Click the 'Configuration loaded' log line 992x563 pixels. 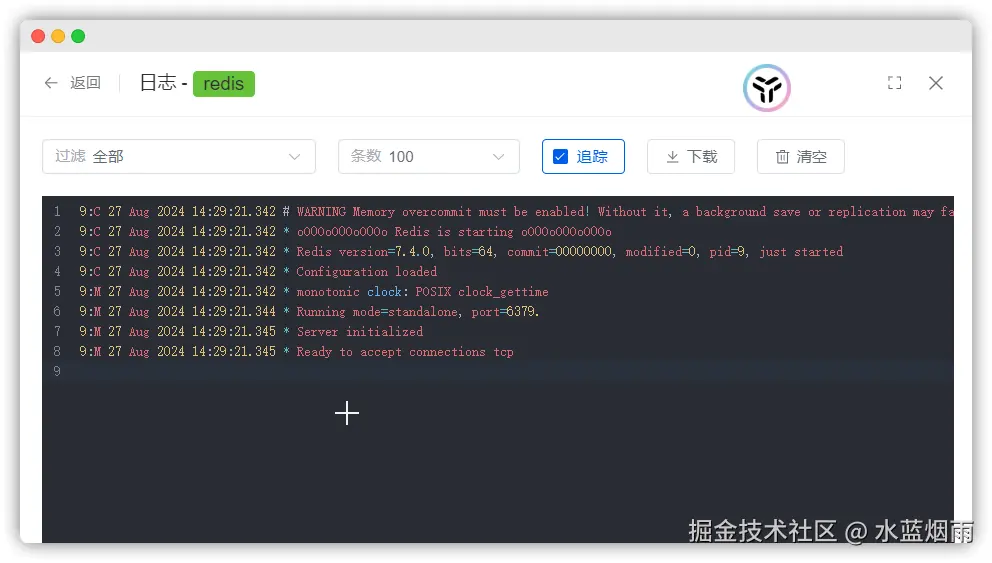click(257, 271)
